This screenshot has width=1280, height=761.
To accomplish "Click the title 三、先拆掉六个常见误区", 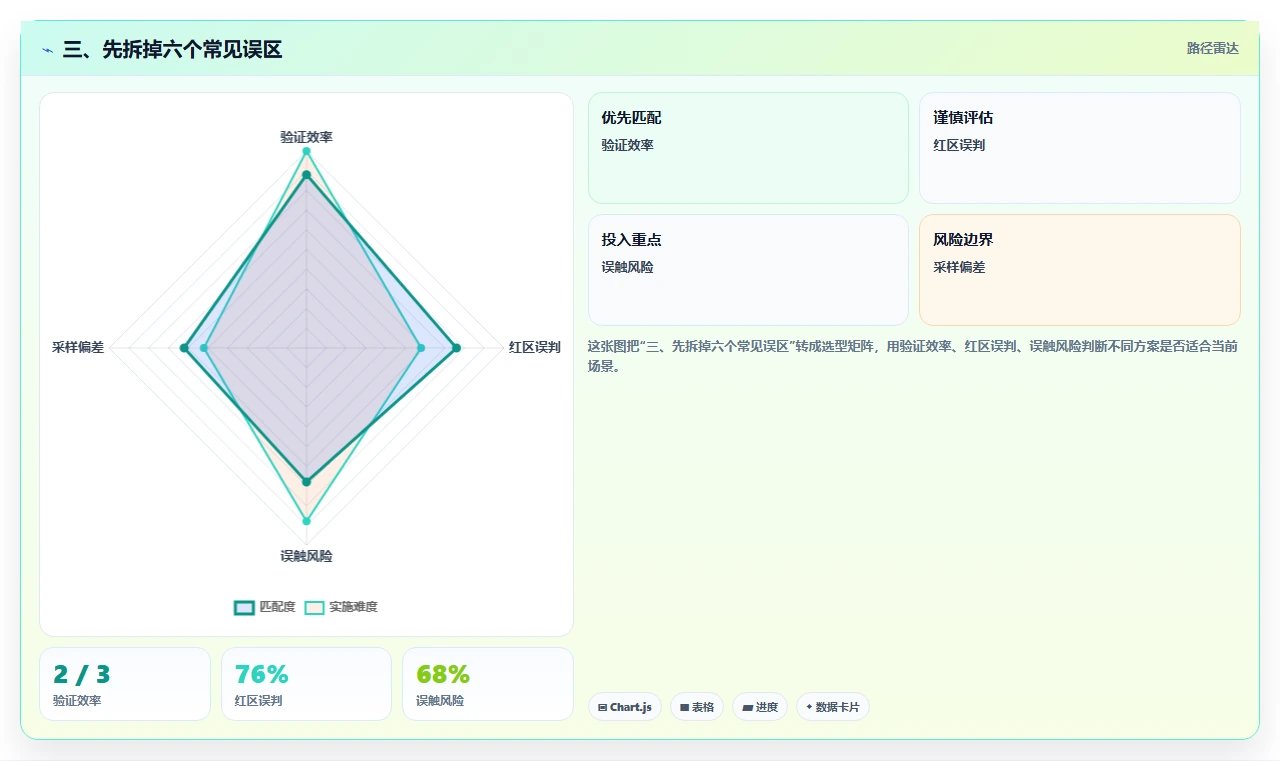I will coord(172,49).
